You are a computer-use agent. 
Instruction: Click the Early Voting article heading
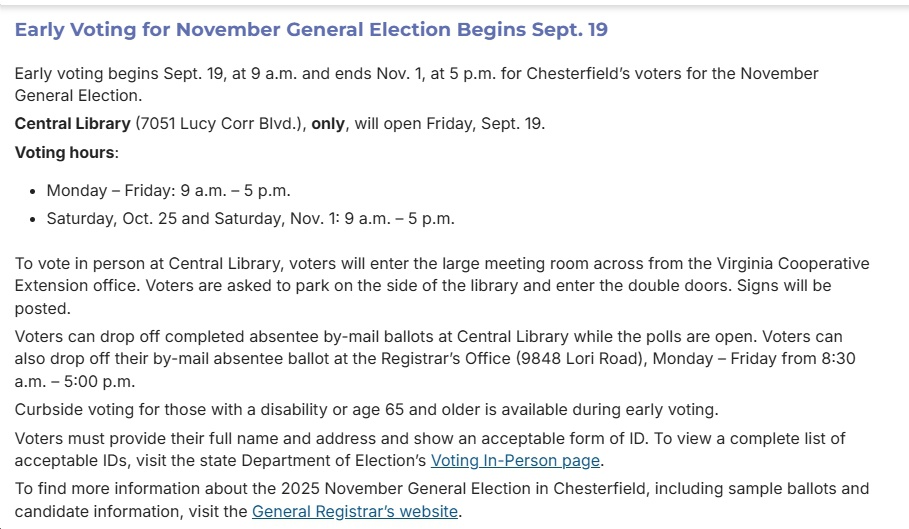click(311, 30)
